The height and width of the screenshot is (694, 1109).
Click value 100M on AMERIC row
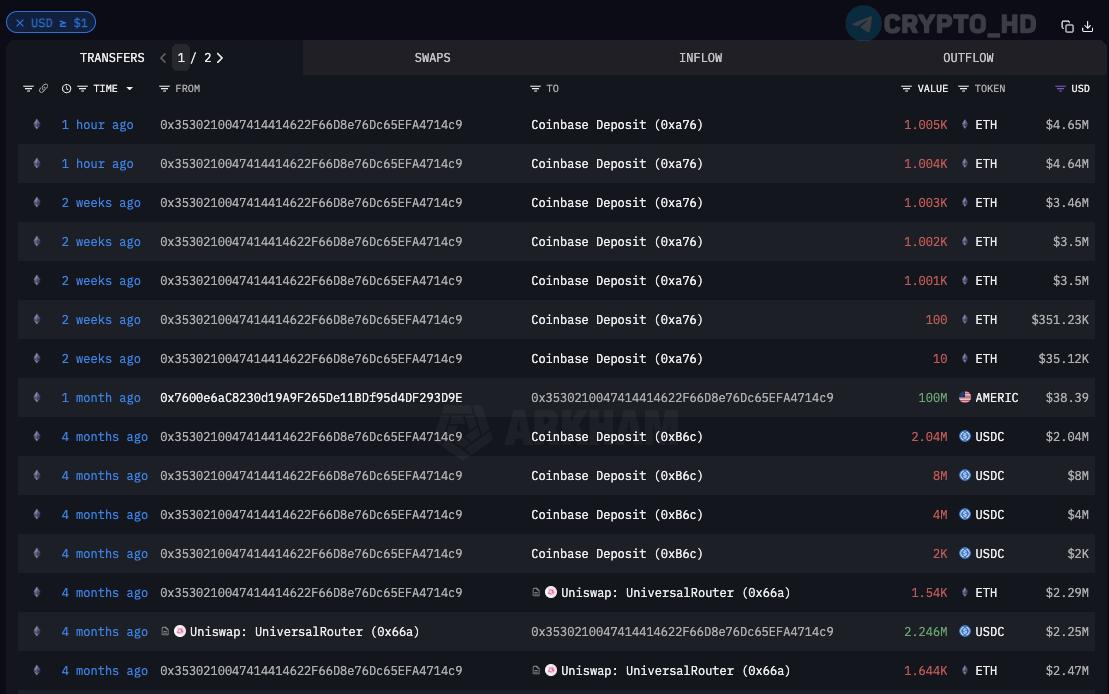[x=932, y=398]
